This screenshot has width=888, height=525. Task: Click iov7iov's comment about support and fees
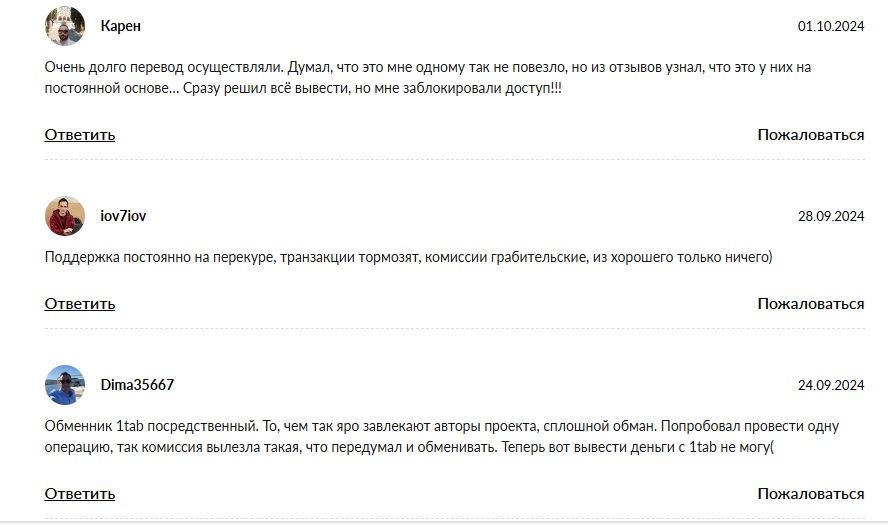point(408,257)
